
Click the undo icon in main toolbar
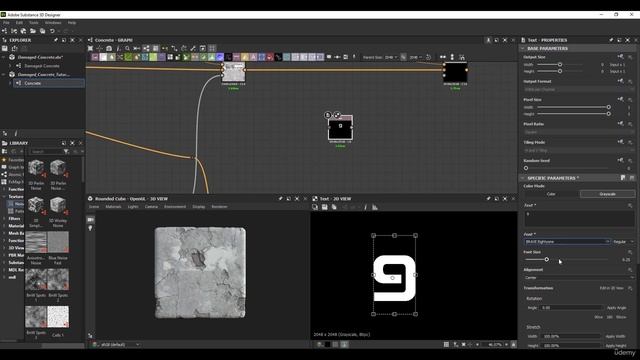[52, 31]
